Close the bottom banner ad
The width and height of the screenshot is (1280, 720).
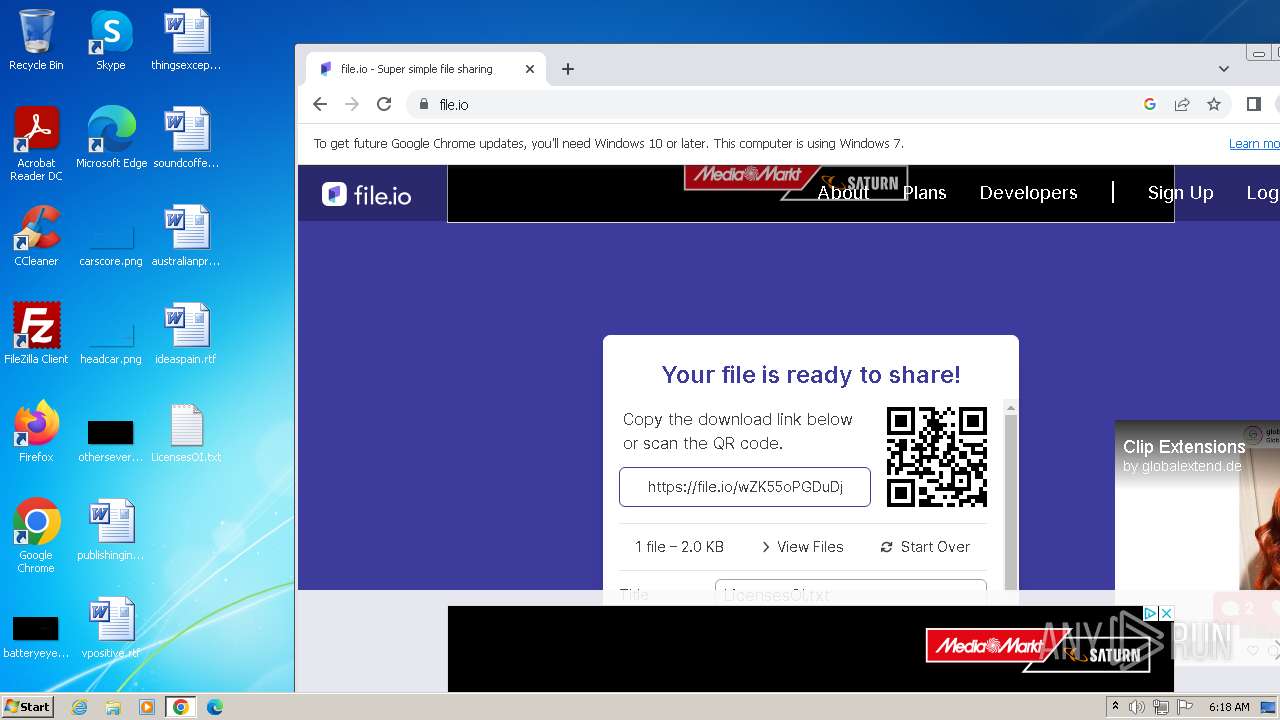pyautogui.click(x=1166, y=613)
